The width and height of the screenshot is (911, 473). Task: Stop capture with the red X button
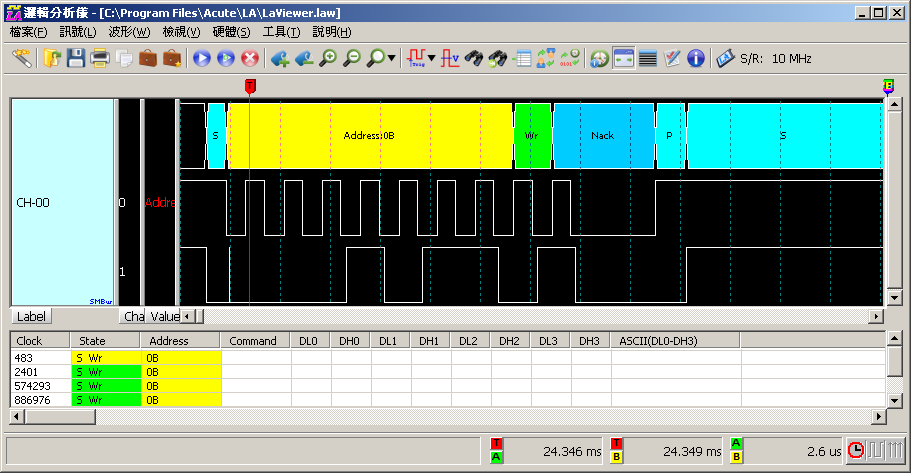tap(250, 58)
